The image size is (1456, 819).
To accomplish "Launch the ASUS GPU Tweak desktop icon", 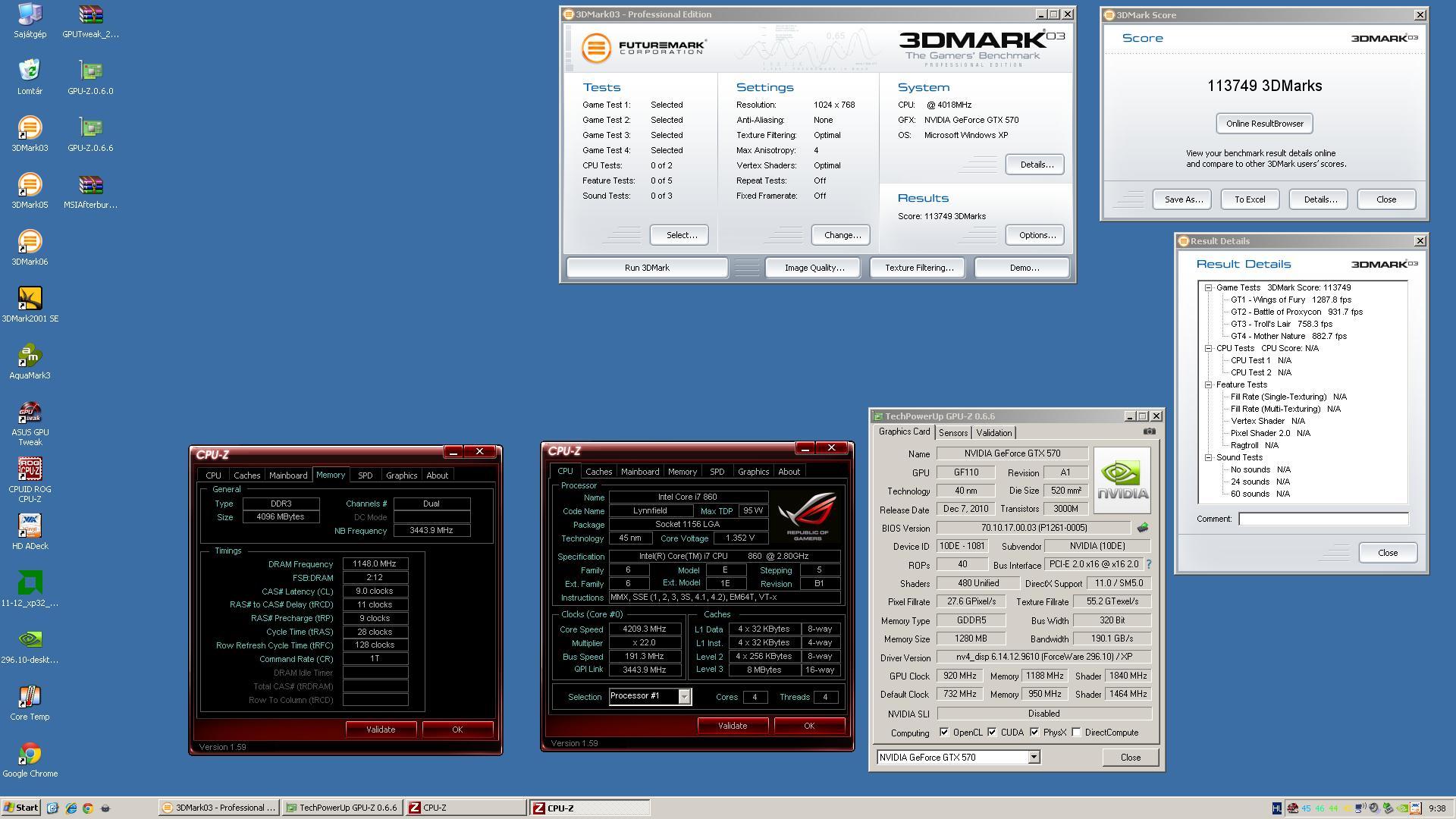I will [x=30, y=413].
